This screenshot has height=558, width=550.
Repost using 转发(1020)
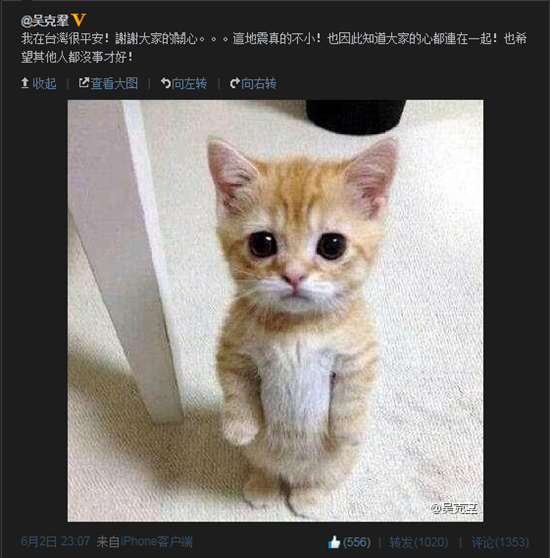[419, 542]
